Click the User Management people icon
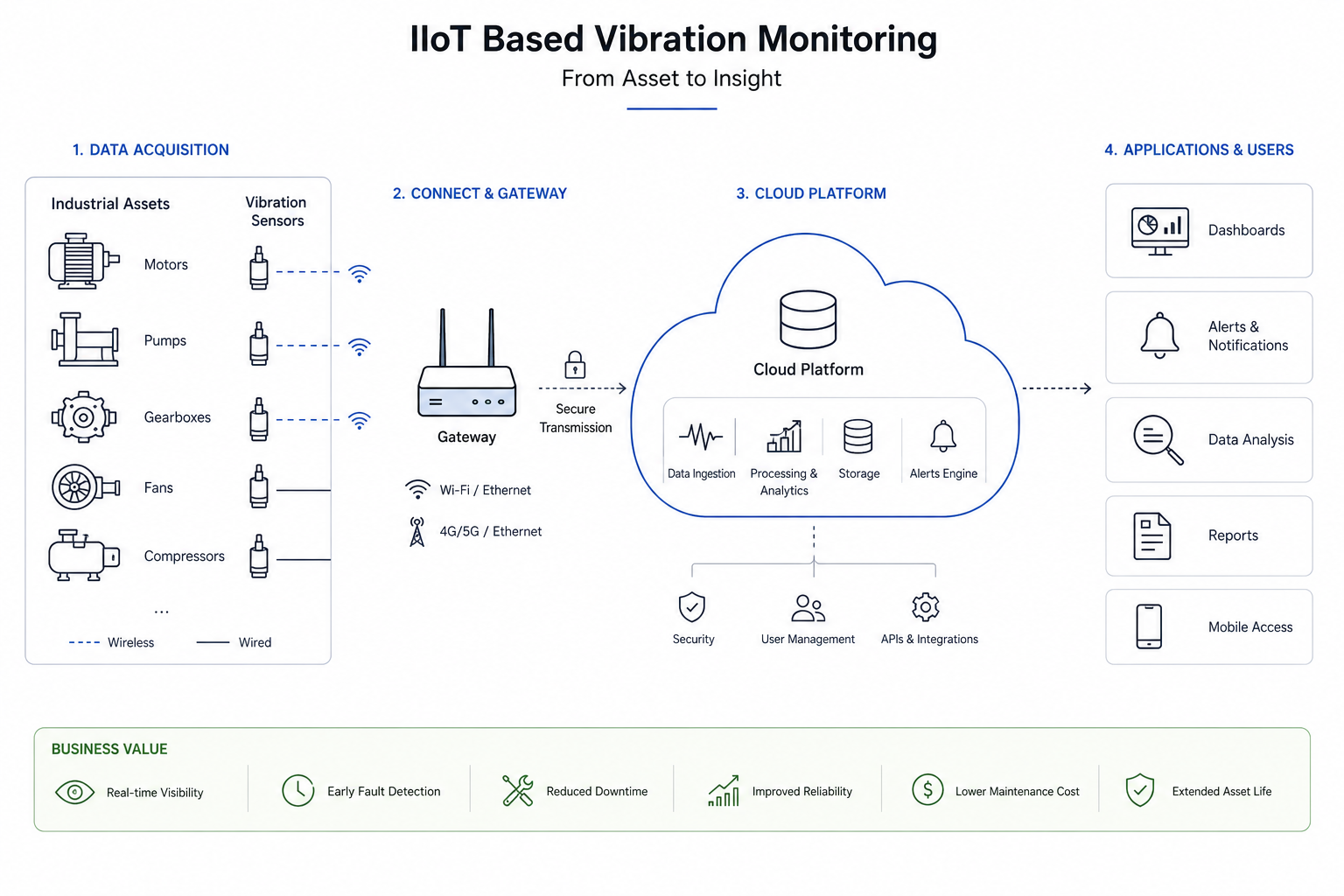Viewport: 1344px width, 896px height. [808, 607]
